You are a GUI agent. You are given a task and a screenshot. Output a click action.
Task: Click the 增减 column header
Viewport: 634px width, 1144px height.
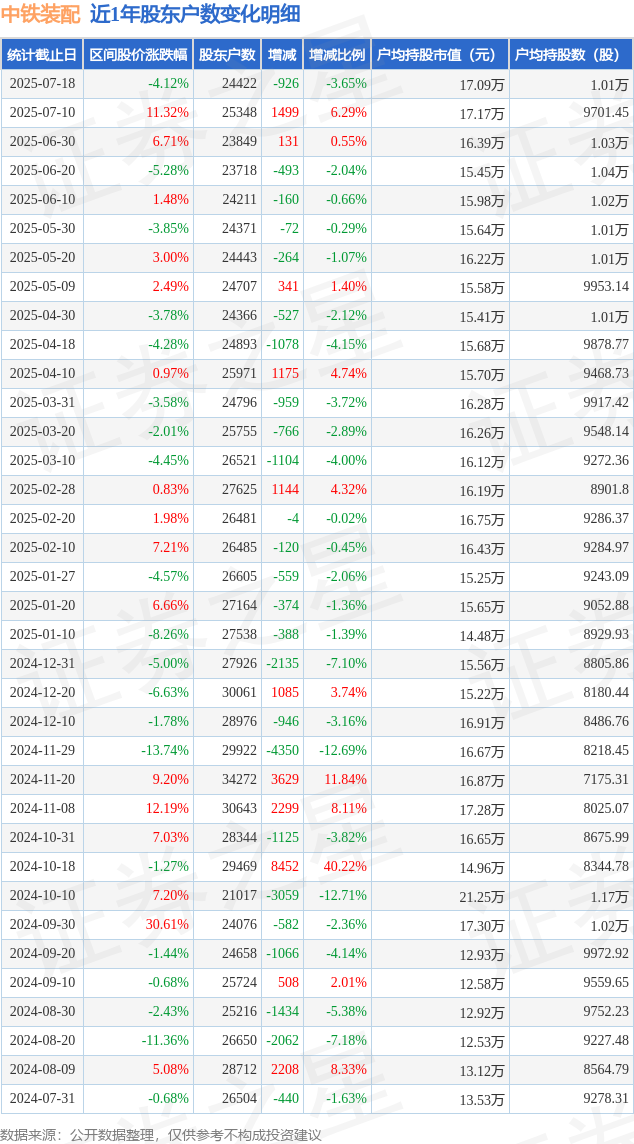[x=282, y=55]
